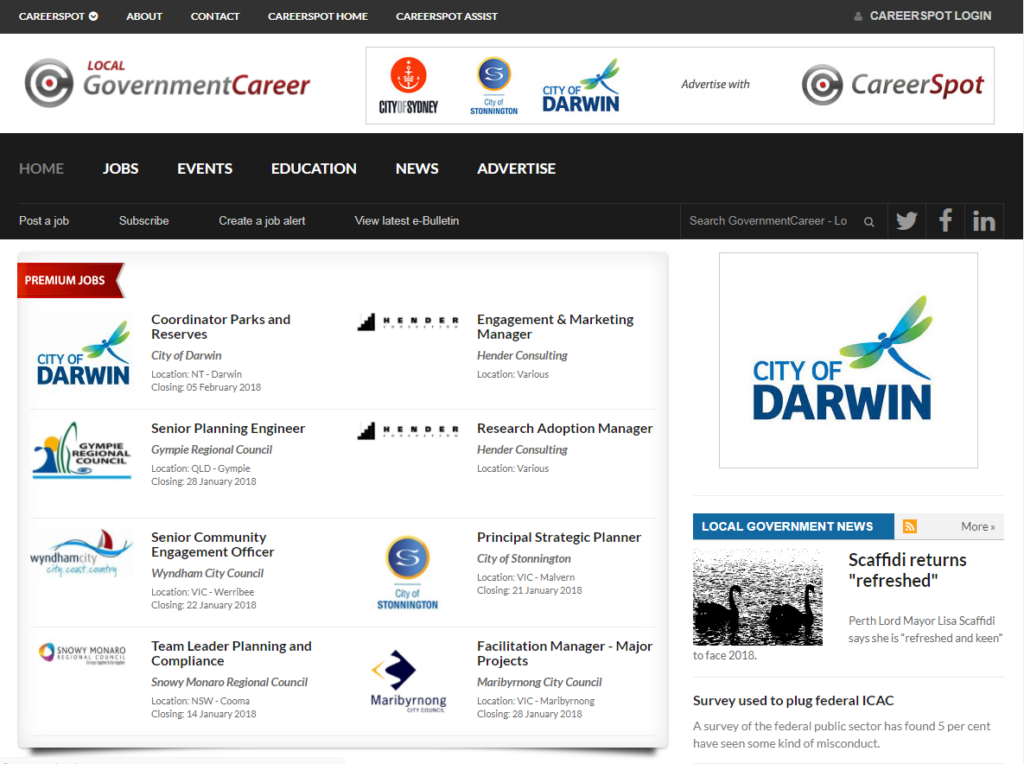Click Post a job link

click(44, 221)
